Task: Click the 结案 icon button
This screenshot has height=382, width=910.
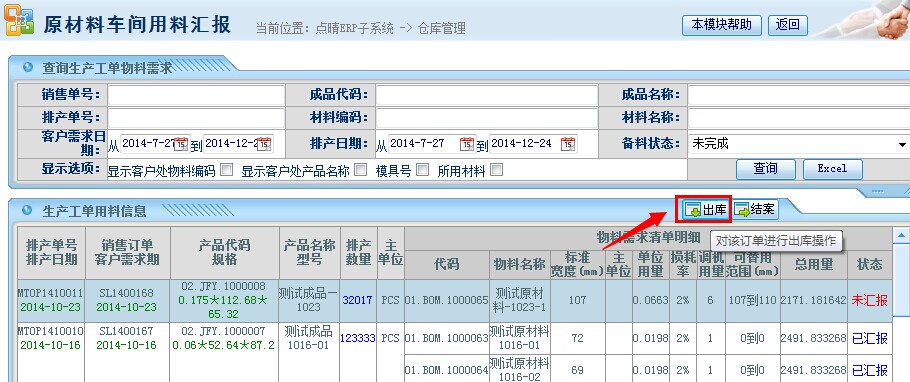Action: tap(755, 210)
